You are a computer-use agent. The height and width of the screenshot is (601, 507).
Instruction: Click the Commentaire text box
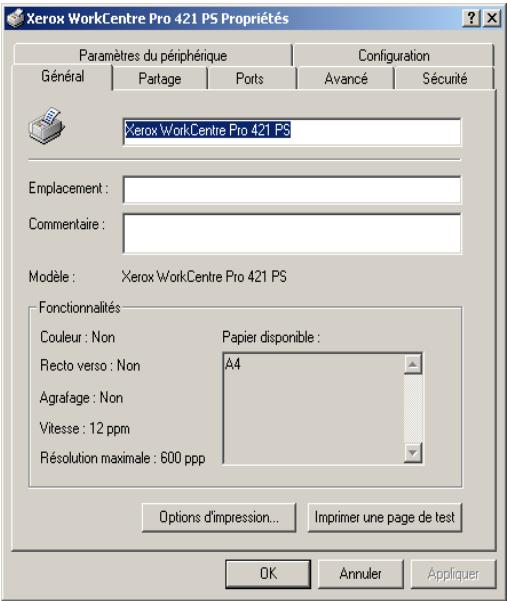[292, 233]
